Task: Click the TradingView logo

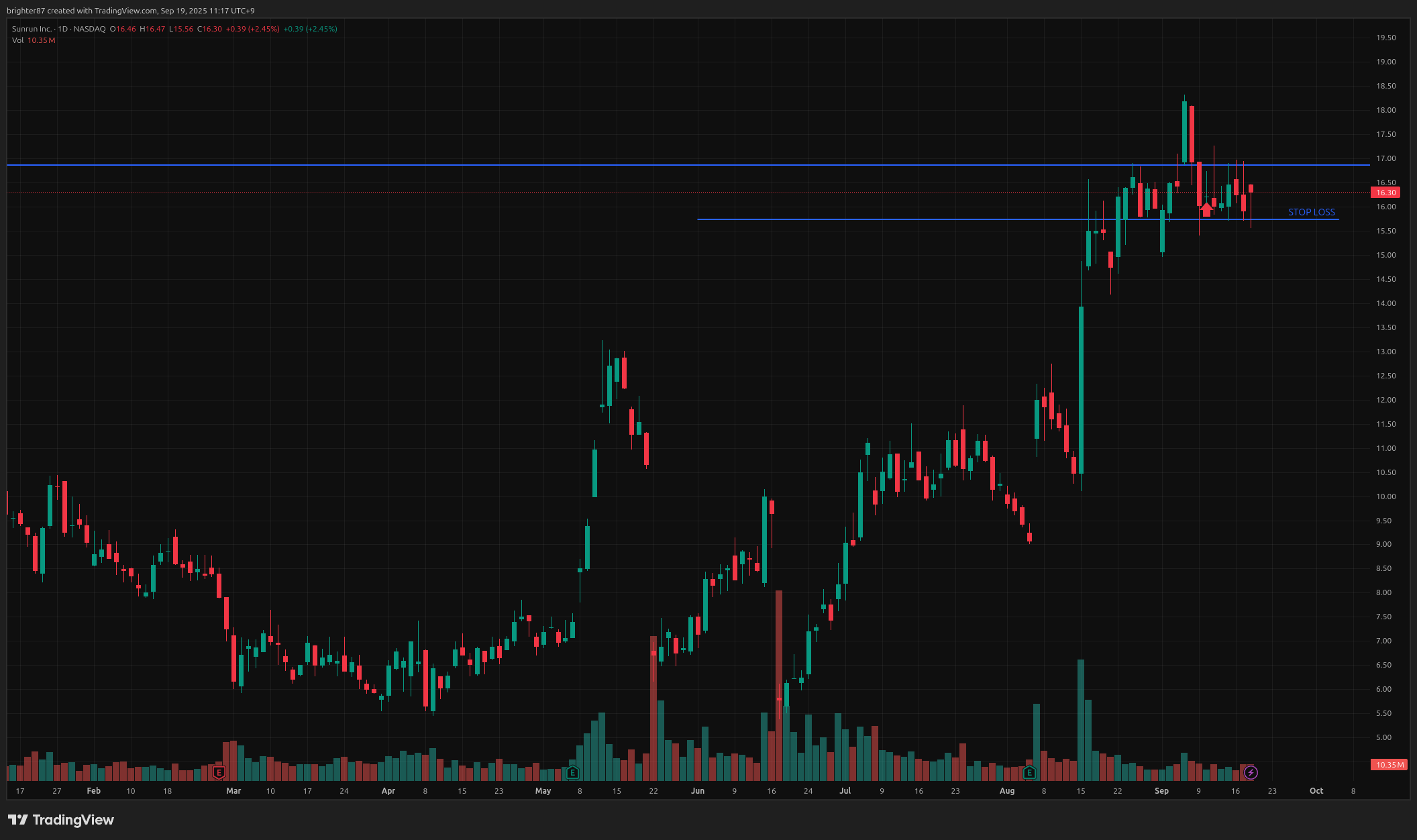Action: [x=61, y=820]
